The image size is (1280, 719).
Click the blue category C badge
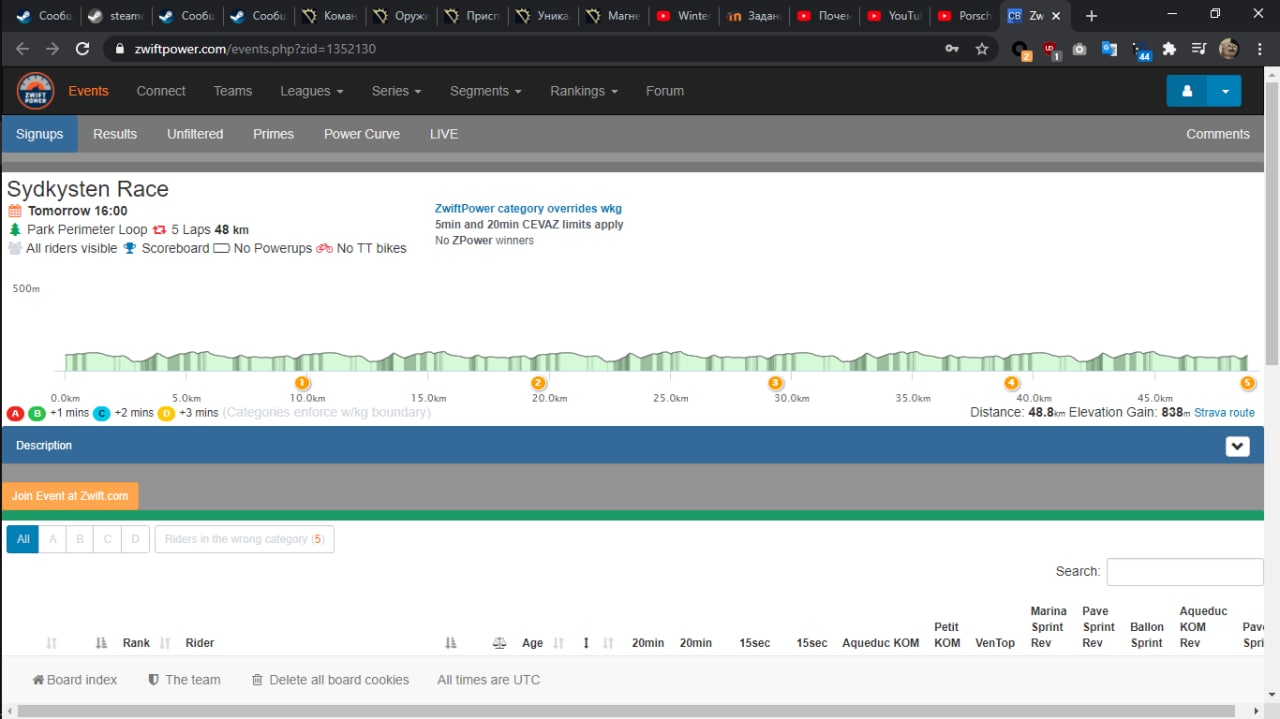click(102, 413)
